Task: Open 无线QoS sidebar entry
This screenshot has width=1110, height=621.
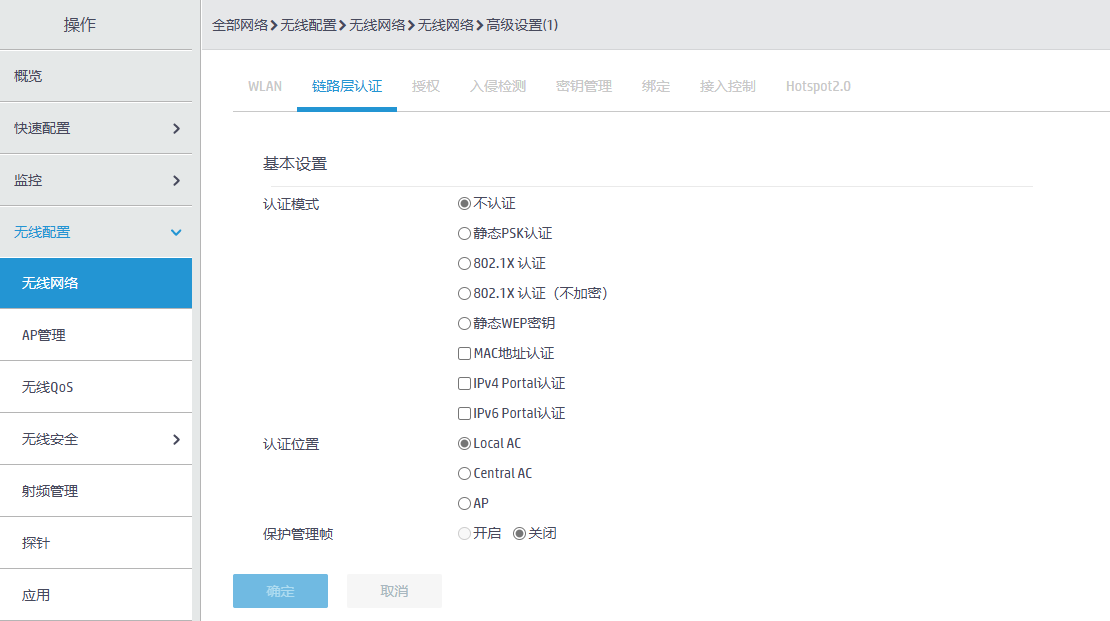Action: click(96, 387)
